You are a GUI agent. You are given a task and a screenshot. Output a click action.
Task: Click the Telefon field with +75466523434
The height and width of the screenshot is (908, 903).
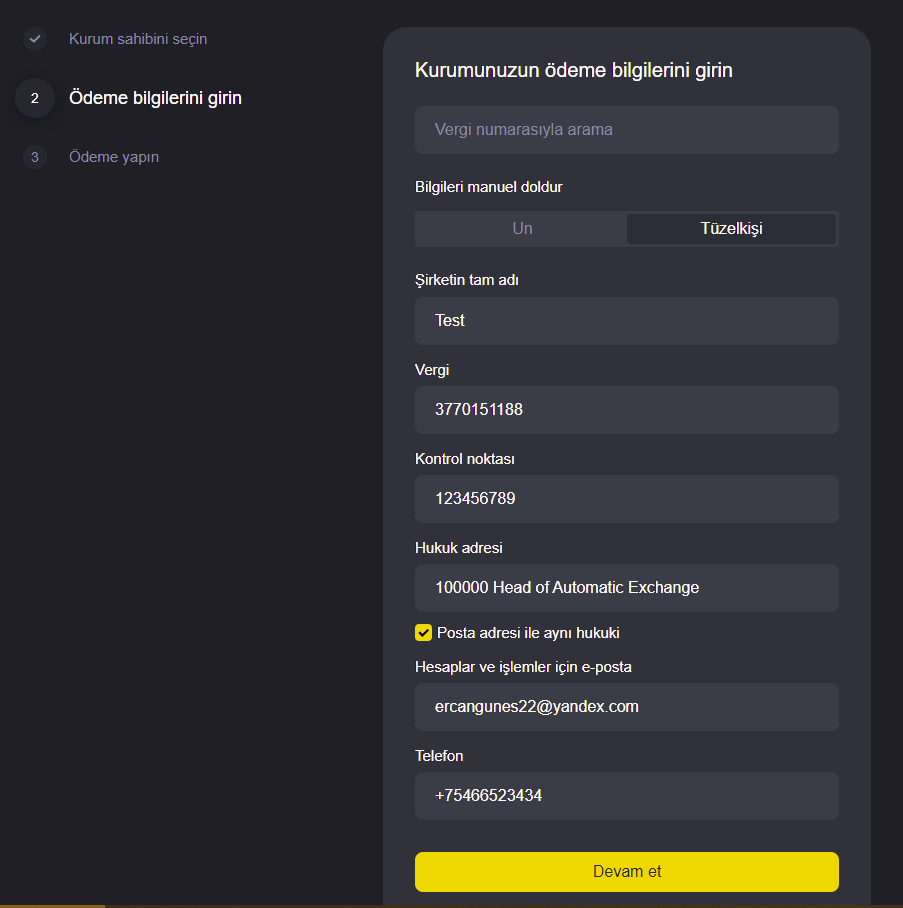[x=627, y=796]
